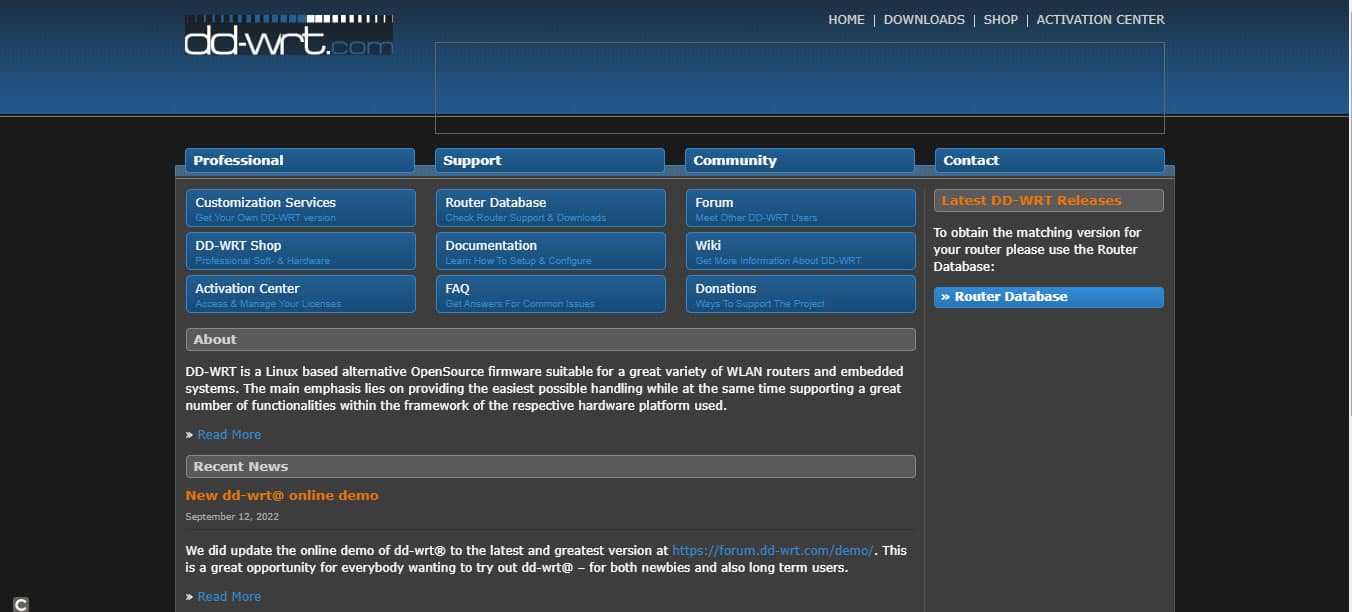Click Read More below the online demo news
The height and width of the screenshot is (612, 1352).
tap(229, 597)
